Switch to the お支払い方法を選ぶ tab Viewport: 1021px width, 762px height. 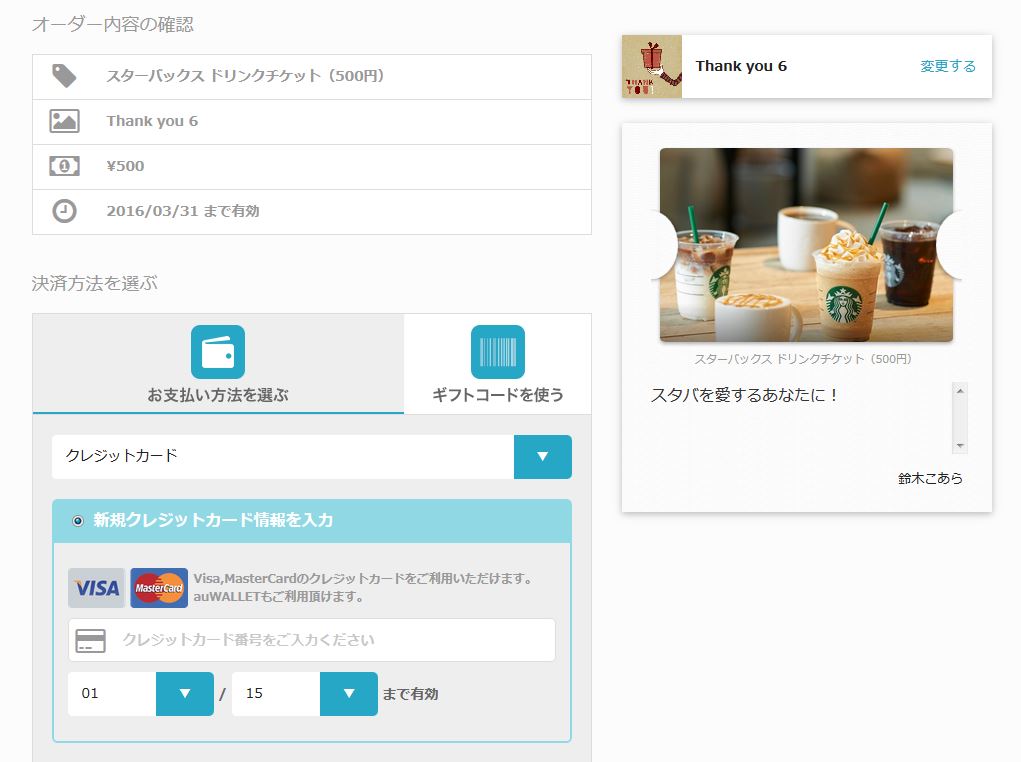point(218,363)
